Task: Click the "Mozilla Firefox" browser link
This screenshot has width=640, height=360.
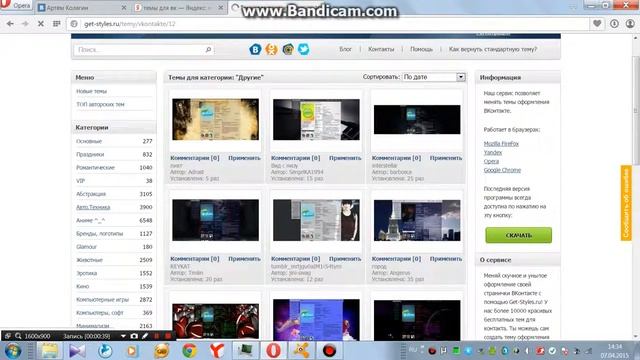Action: pos(501,144)
